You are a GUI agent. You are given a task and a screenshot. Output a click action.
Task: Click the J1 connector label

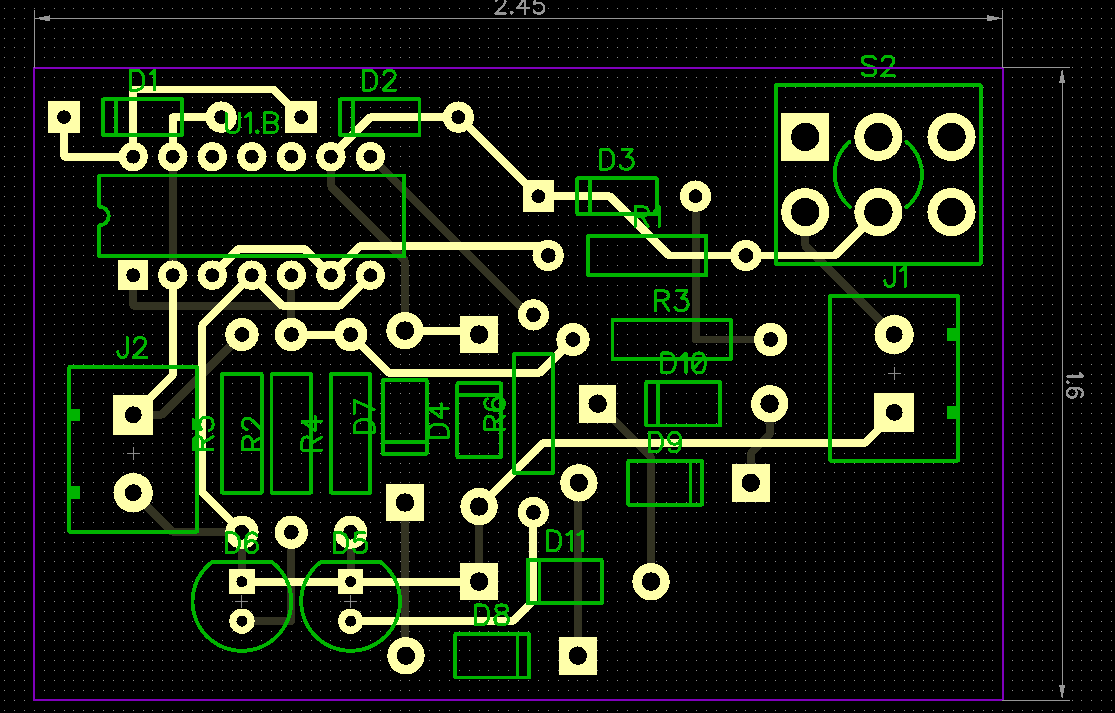coord(896,277)
